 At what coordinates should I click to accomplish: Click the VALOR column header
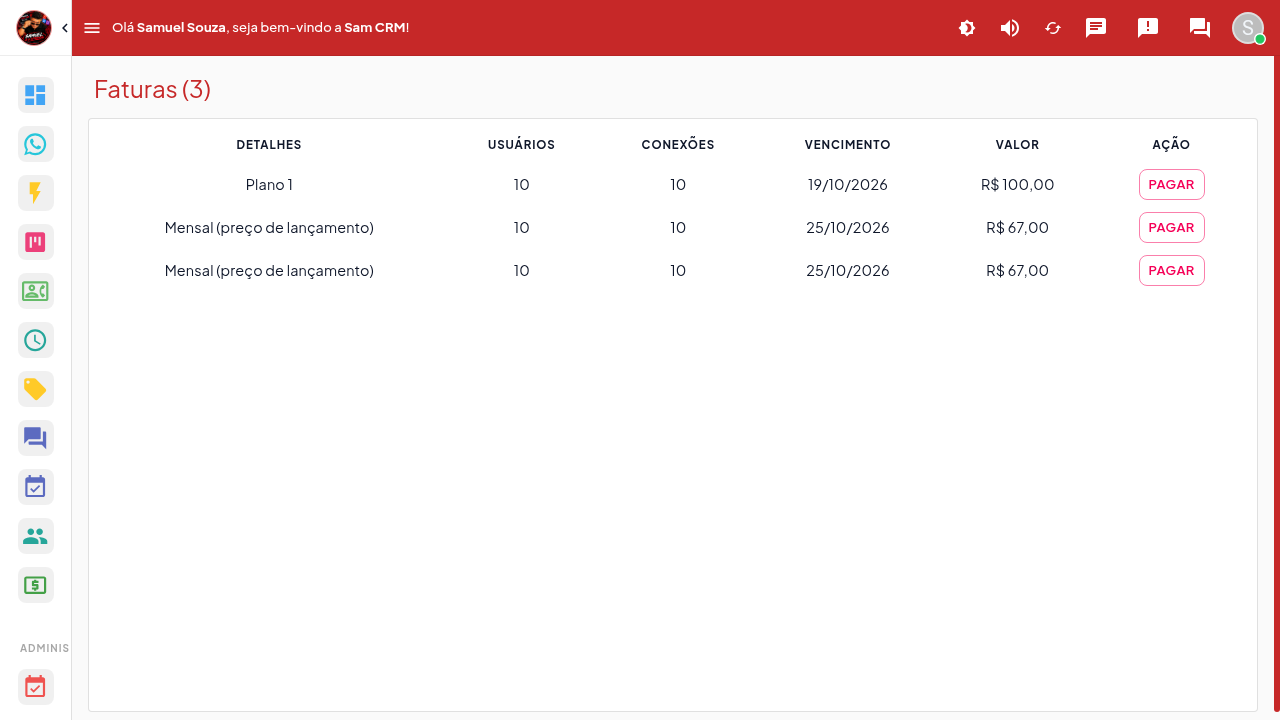1017,145
